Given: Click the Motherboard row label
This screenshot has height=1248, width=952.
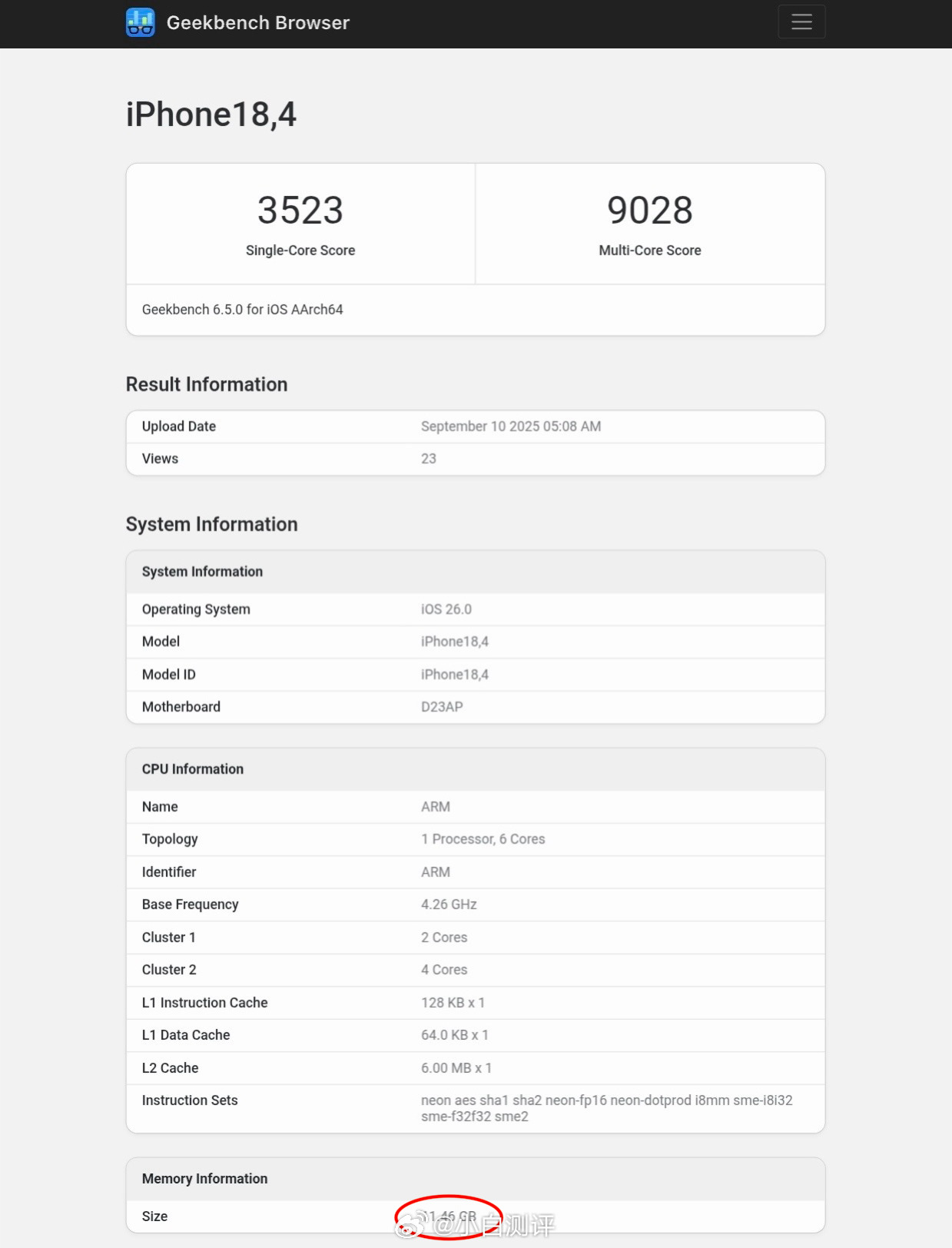Looking at the screenshot, I should [x=181, y=707].
